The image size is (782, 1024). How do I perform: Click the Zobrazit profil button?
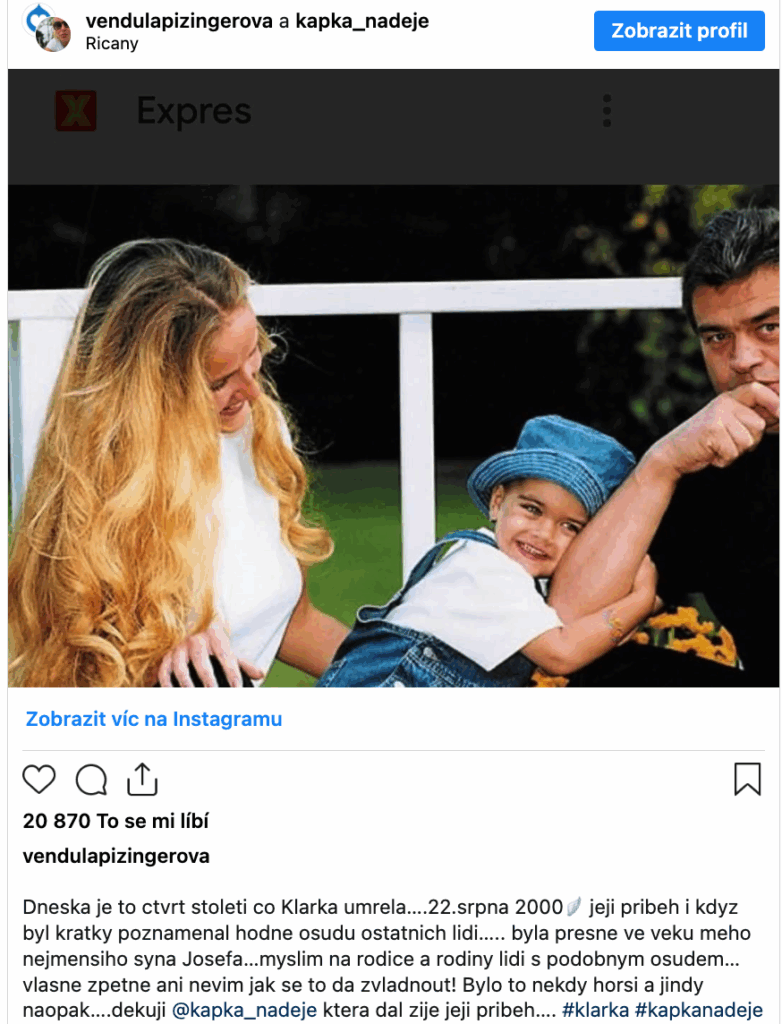click(679, 31)
